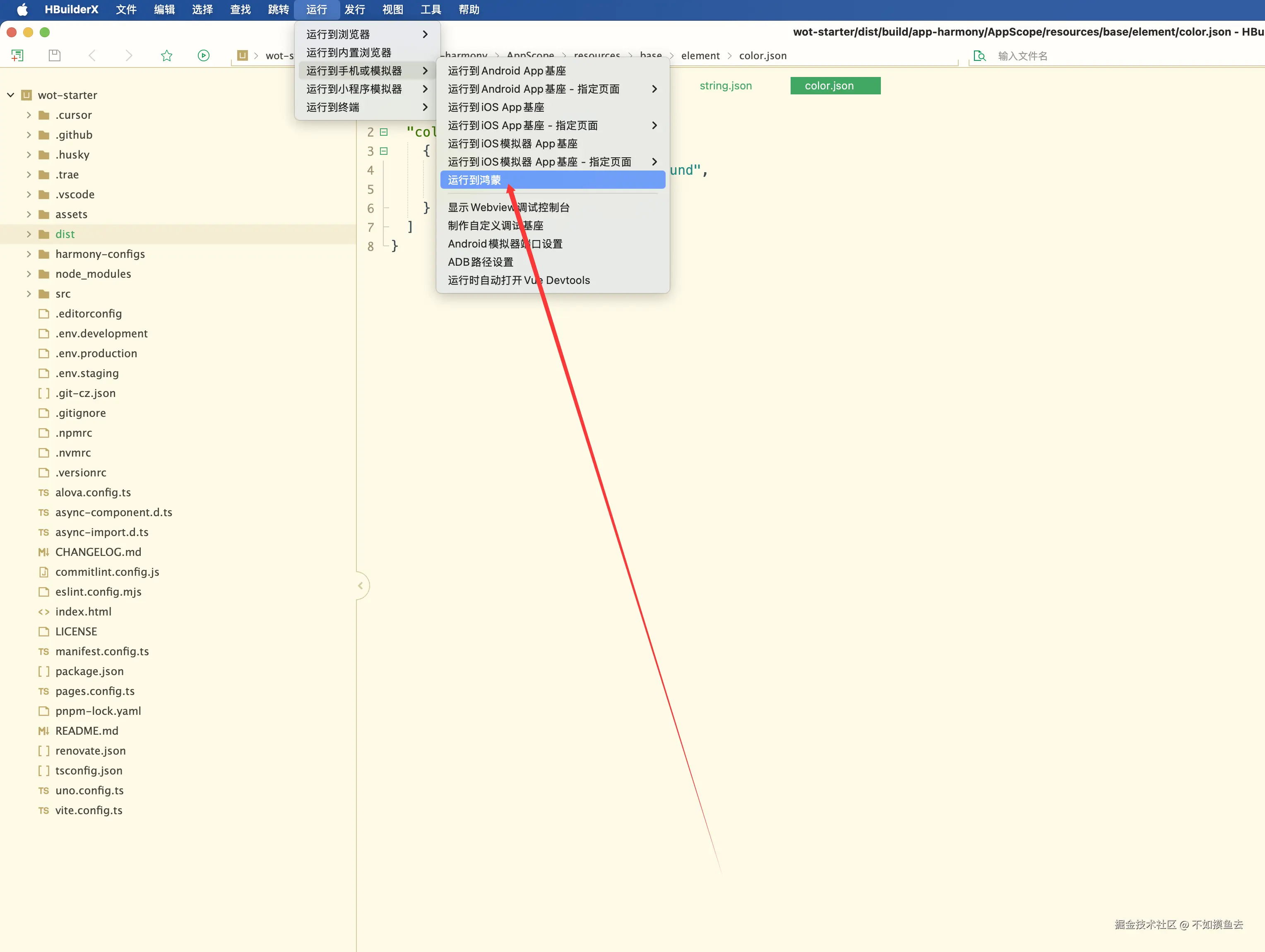Click the back navigation arrow icon
1265x952 pixels.
[x=93, y=55]
